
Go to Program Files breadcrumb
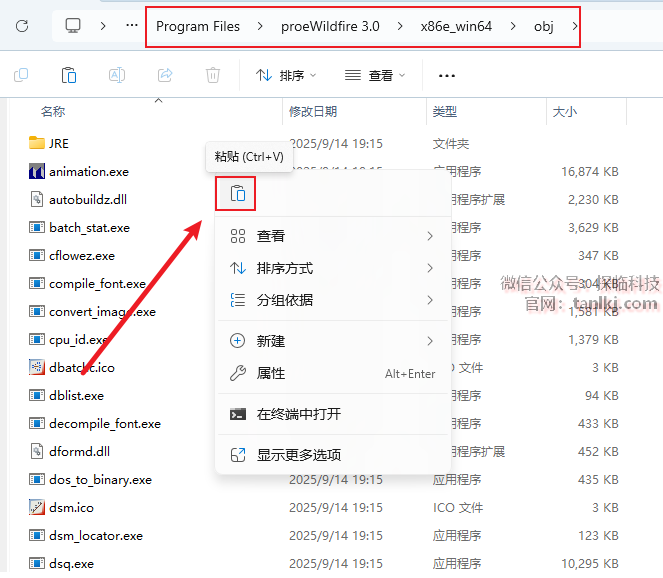point(198,26)
